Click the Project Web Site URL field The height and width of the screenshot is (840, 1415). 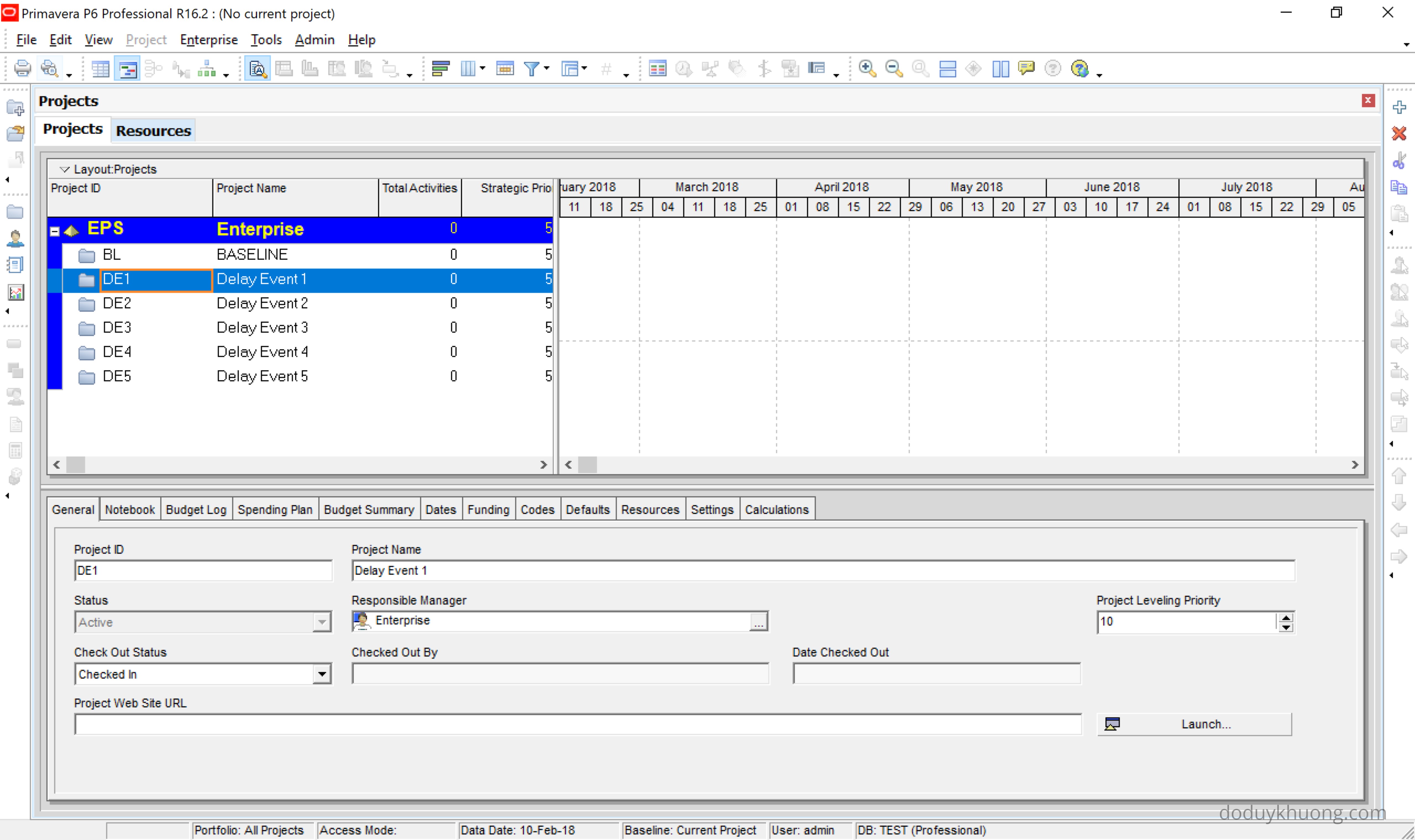coord(577,723)
